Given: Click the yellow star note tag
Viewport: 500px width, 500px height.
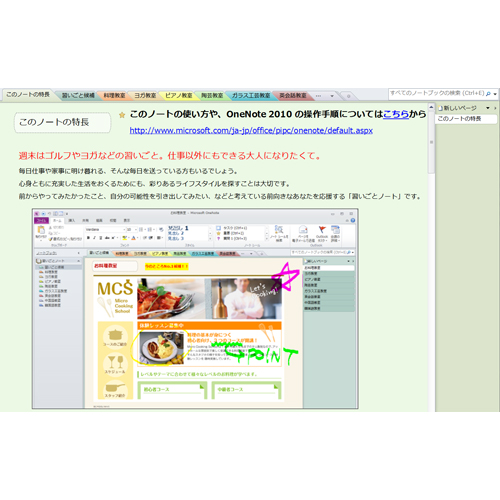Looking at the screenshot, I should click(x=122, y=115).
